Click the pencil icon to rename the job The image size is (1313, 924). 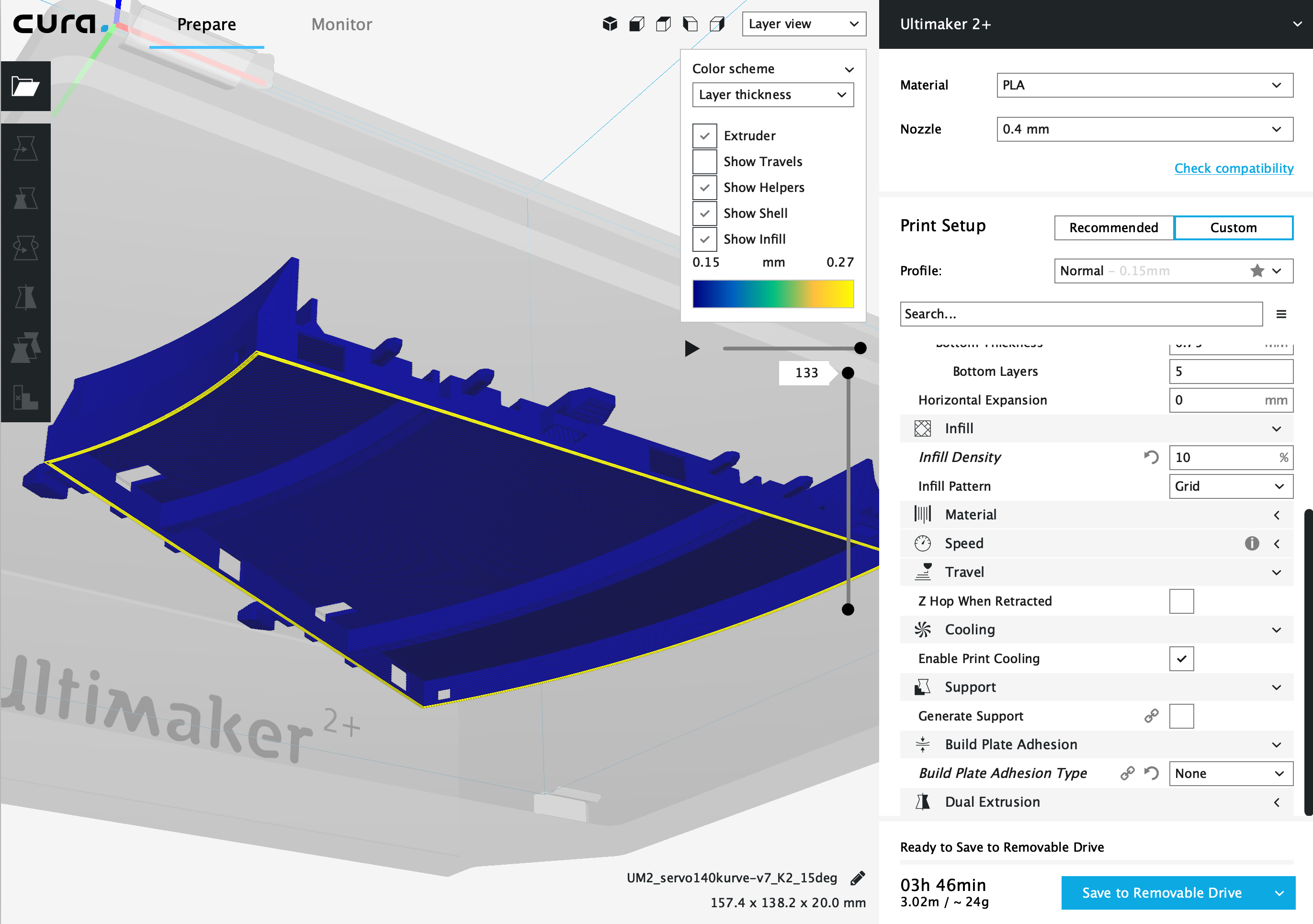(x=857, y=878)
